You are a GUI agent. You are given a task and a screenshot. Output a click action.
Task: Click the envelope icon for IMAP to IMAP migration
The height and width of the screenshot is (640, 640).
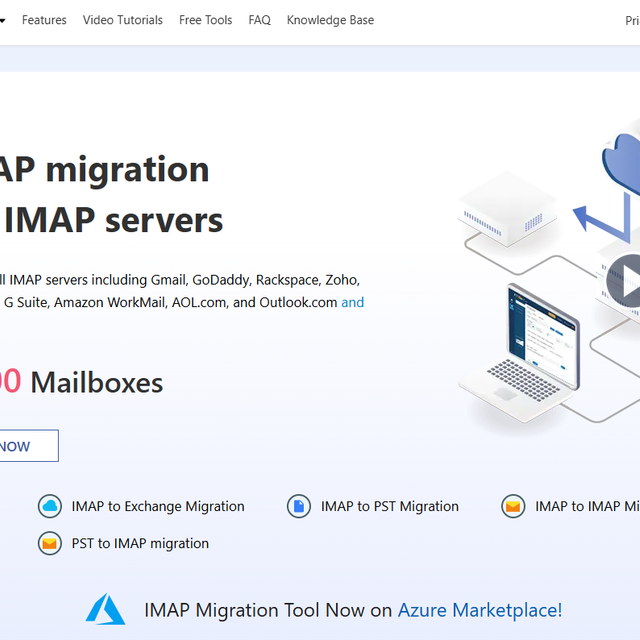tap(513, 506)
